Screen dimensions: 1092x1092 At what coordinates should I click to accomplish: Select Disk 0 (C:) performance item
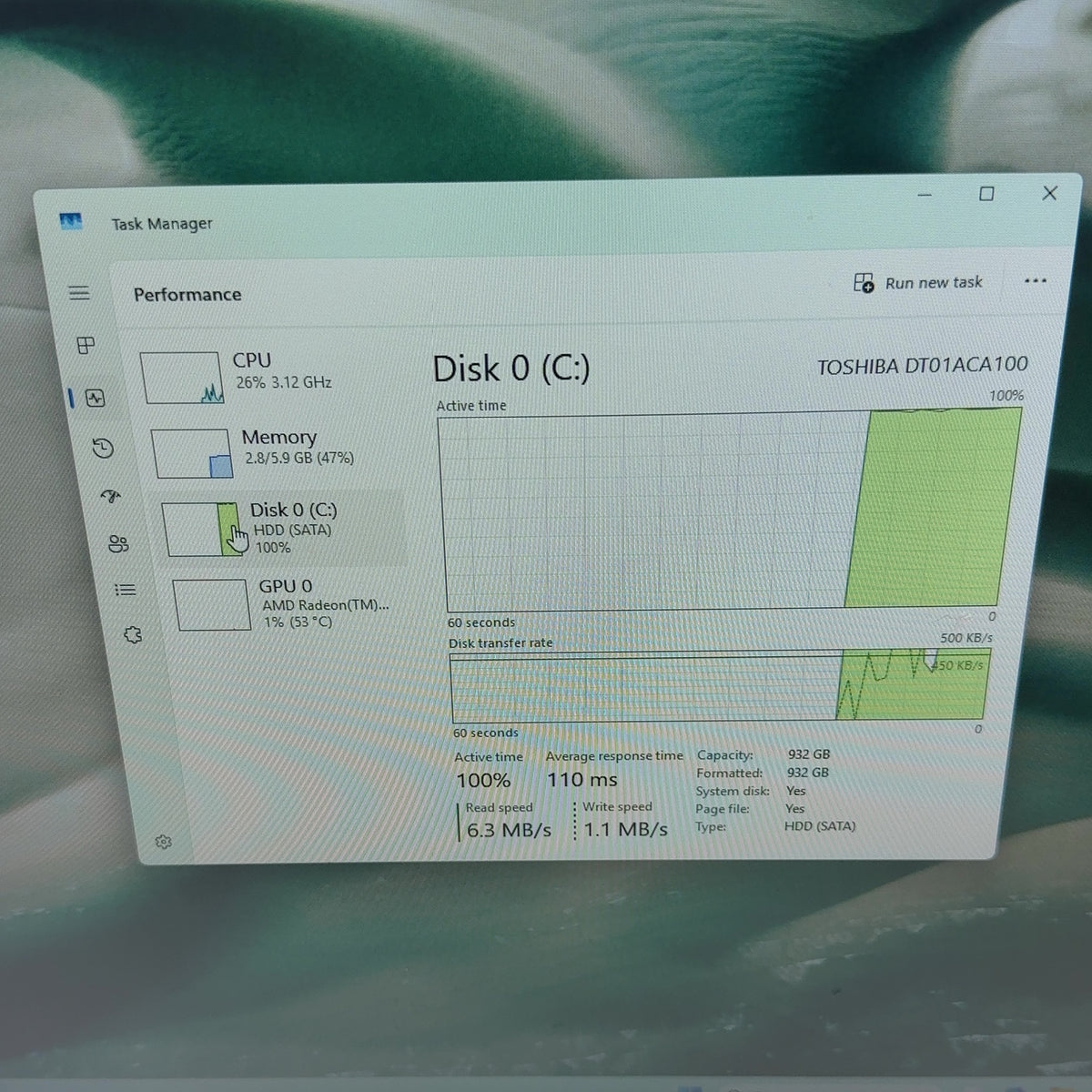282,529
